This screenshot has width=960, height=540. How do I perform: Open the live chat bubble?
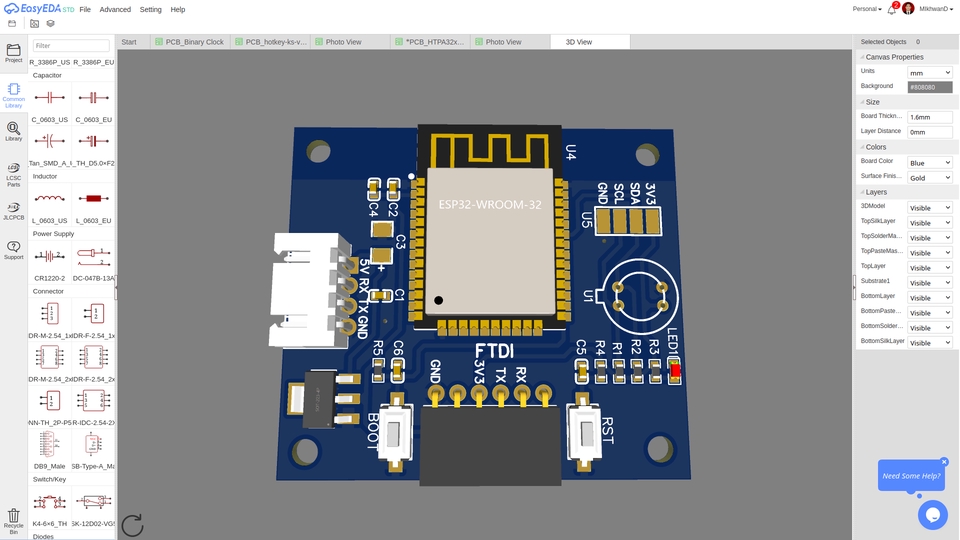coord(932,515)
